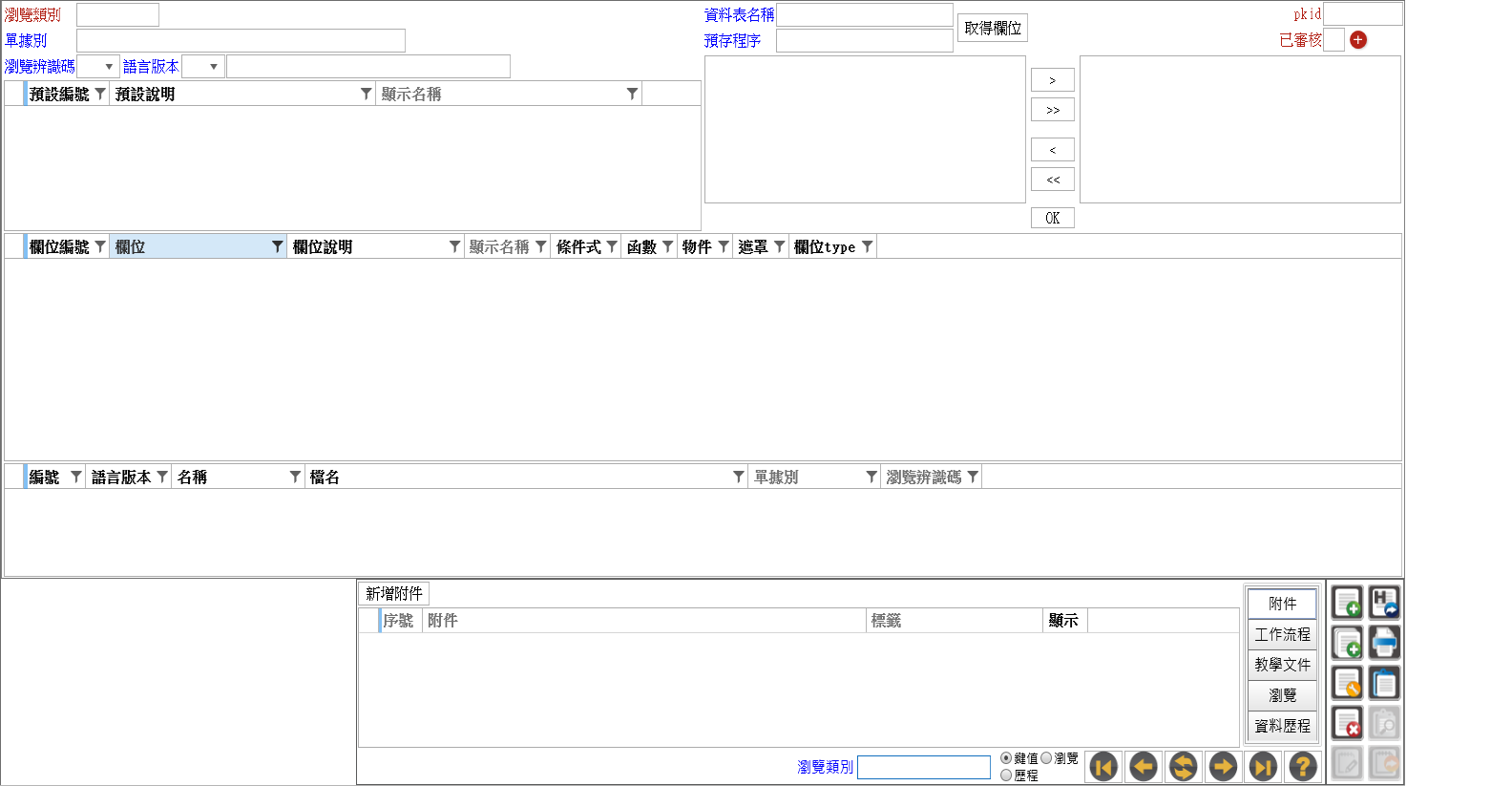Click the clipboard paste icon
The image size is (1512, 786).
tap(1384, 684)
